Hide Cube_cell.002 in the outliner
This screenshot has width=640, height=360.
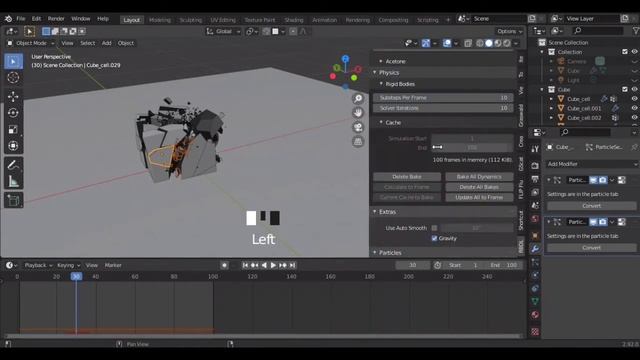click(x=634, y=118)
